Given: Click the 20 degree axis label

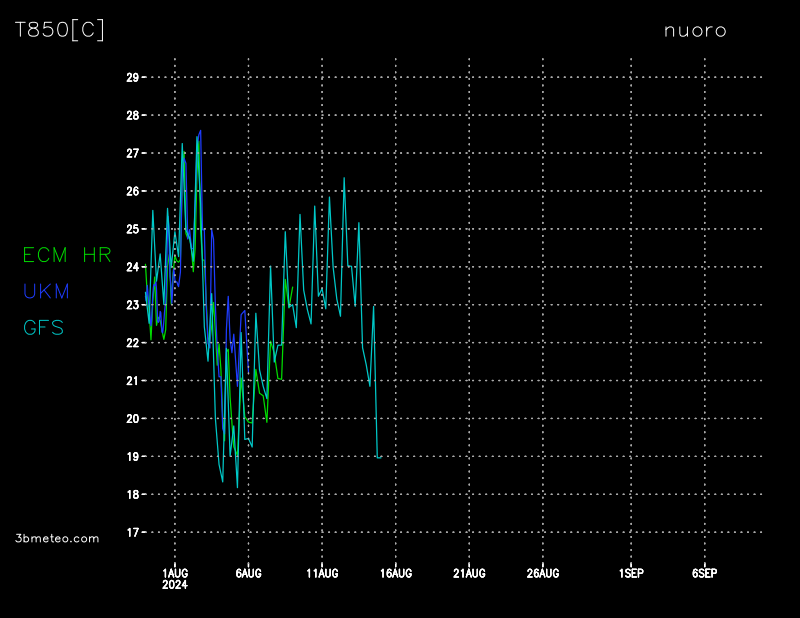Looking at the screenshot, I should 132,418.
